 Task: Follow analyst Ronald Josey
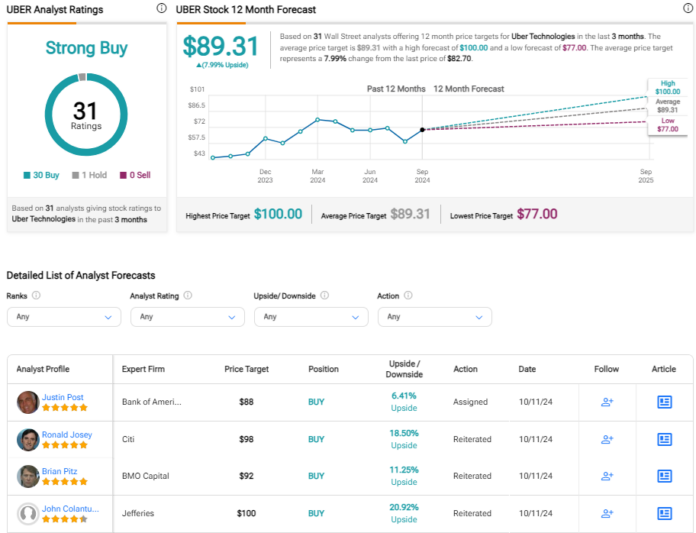606,439
